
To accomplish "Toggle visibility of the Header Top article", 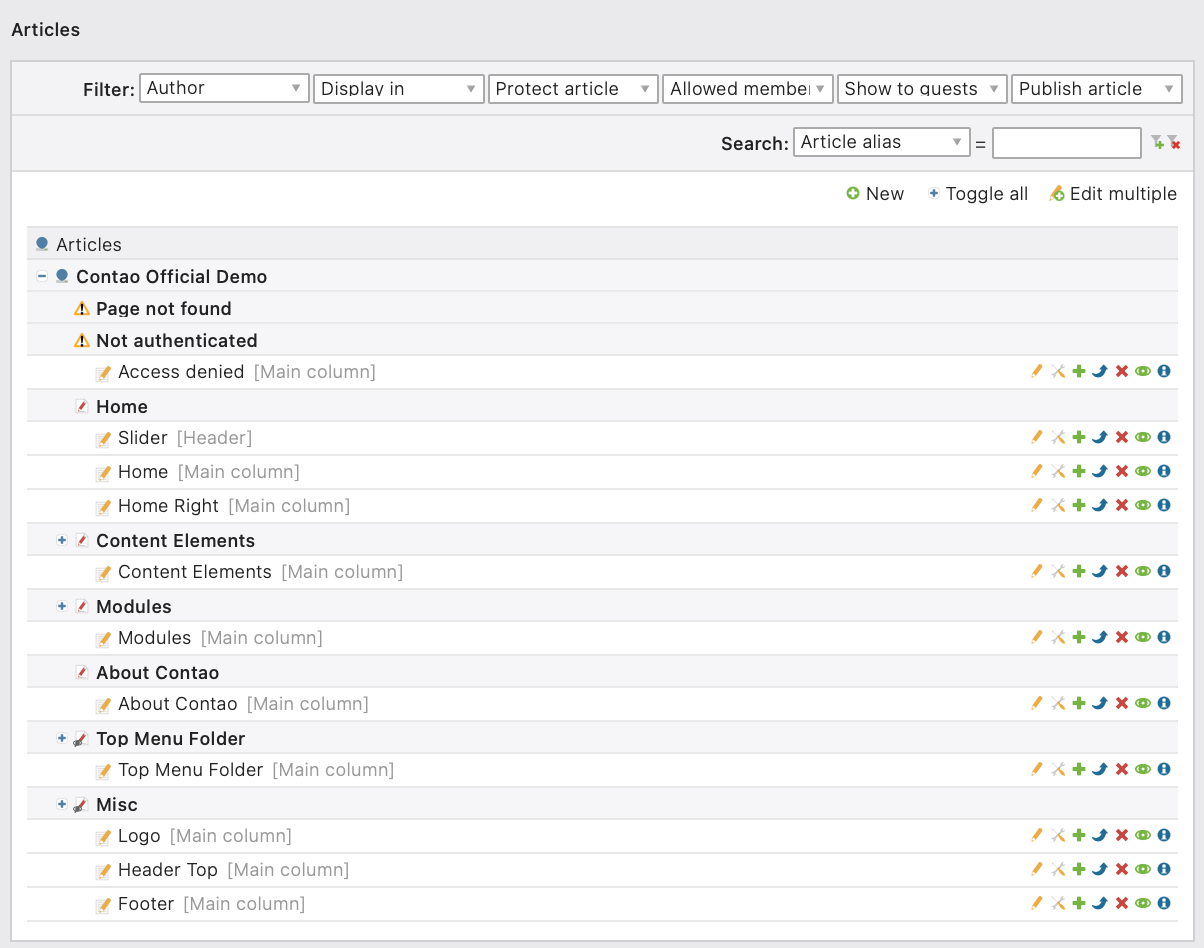I will 1143,870.
